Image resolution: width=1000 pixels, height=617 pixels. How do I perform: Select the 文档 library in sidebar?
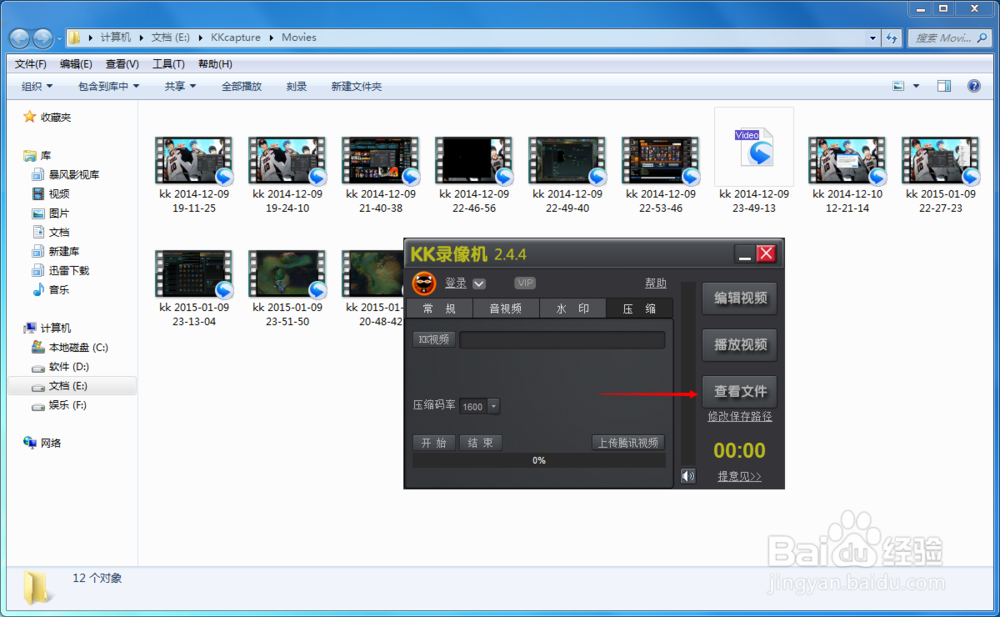[x=50, y=232]
